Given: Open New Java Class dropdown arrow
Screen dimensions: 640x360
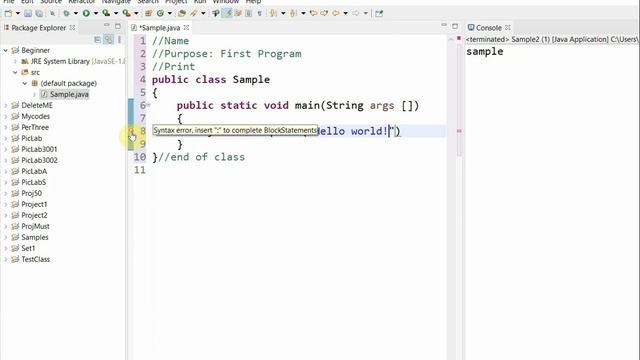Looking at the screenshot, I should point(170,13).
